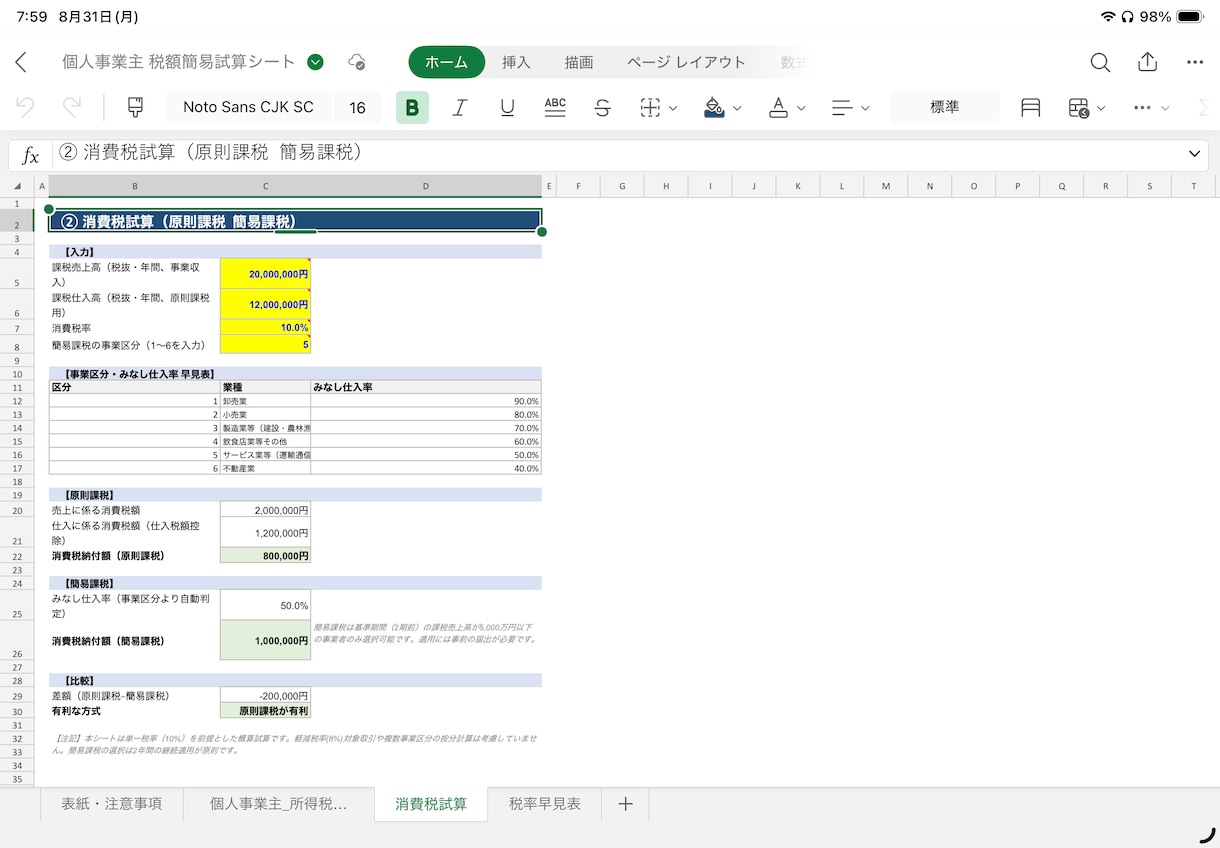Tap the cell styles icon

[x=1031, y=108]
